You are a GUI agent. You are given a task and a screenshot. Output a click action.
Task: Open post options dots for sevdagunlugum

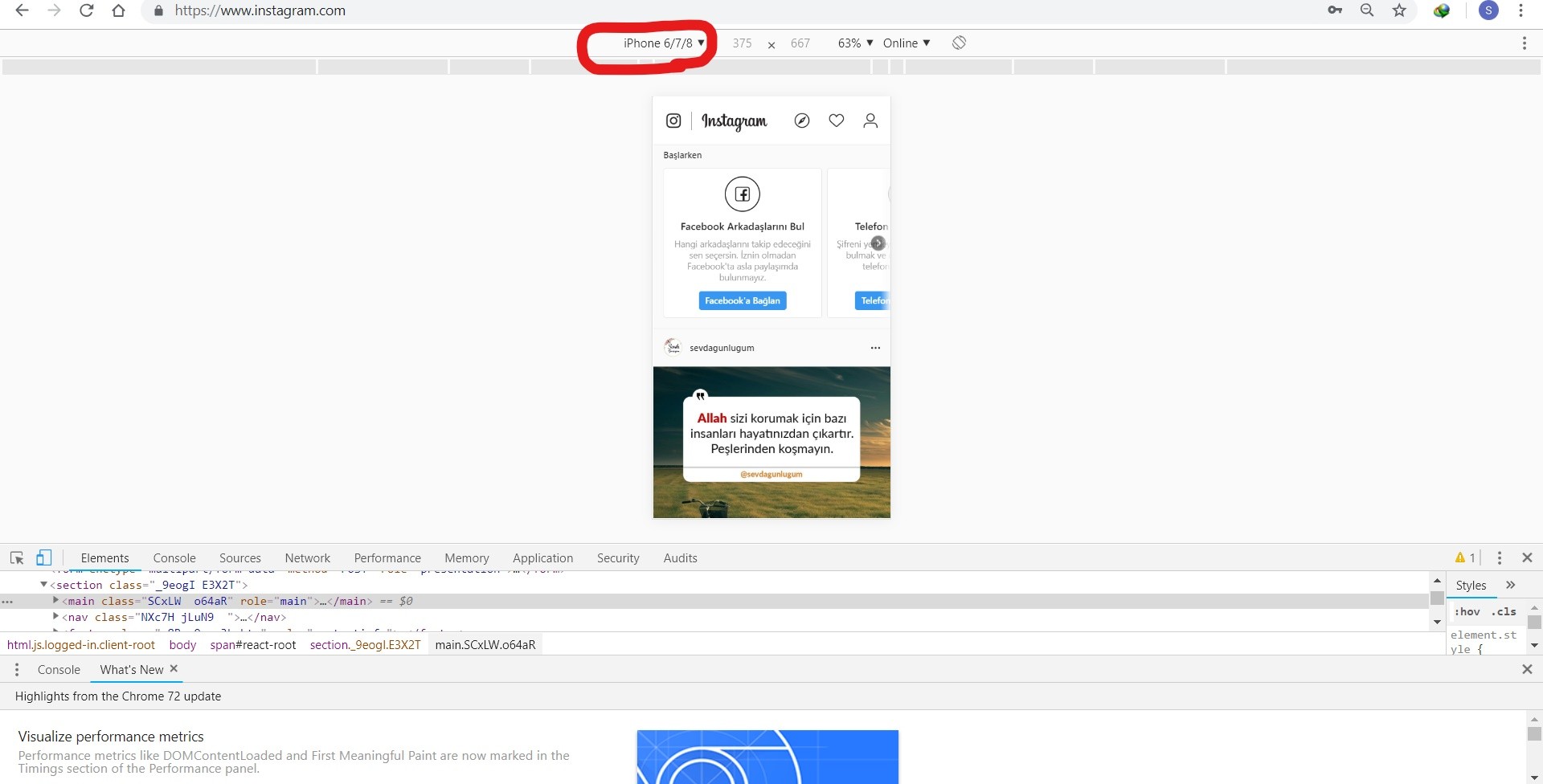point(875,348)
